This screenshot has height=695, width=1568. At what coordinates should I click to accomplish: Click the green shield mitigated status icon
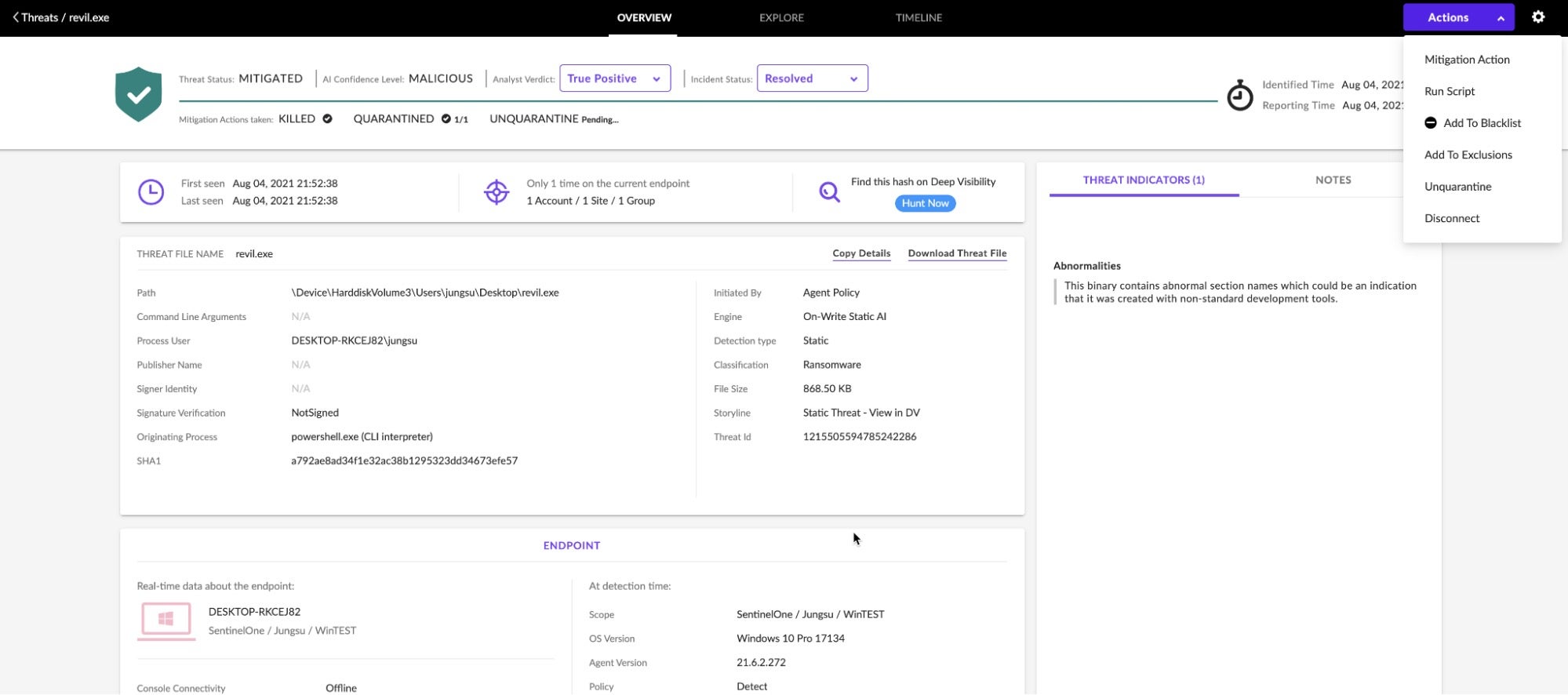click(x=138, y=94)
